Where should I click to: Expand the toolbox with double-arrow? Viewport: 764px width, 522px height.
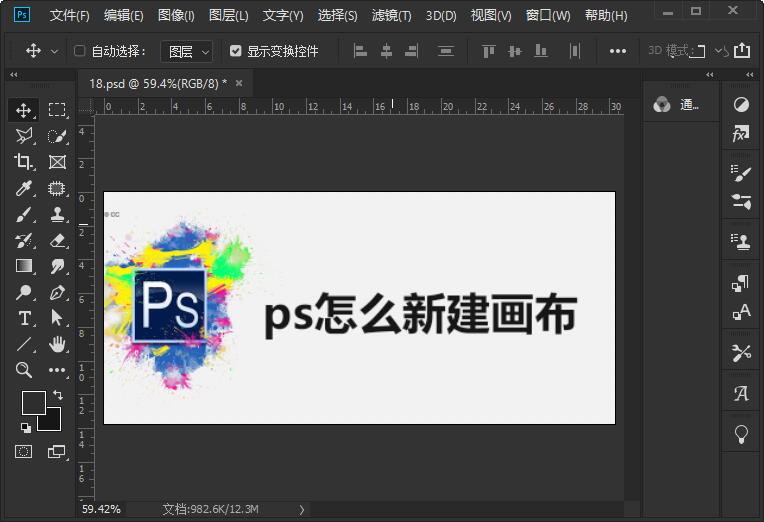tap(14, 75)
